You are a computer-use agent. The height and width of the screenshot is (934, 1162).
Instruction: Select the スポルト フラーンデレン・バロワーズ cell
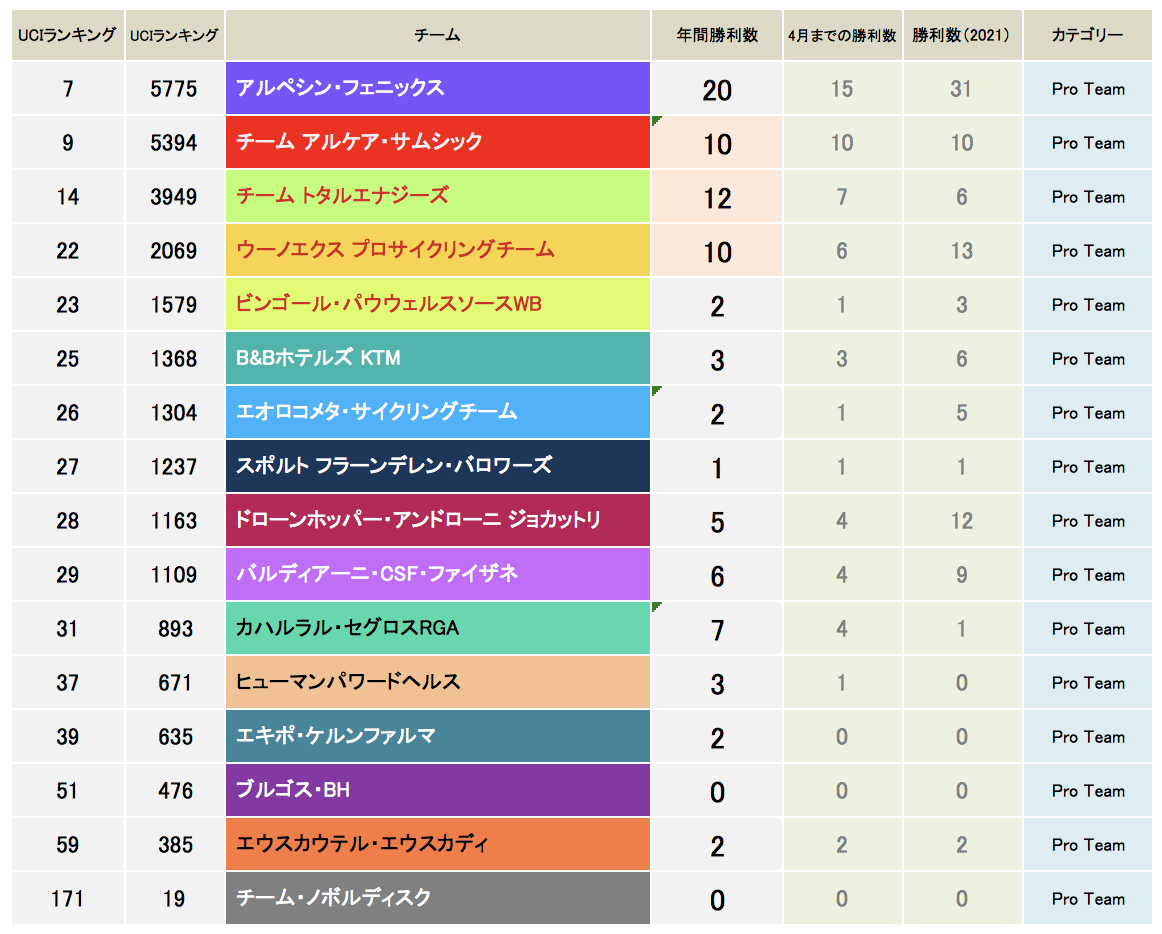[438, 467]
